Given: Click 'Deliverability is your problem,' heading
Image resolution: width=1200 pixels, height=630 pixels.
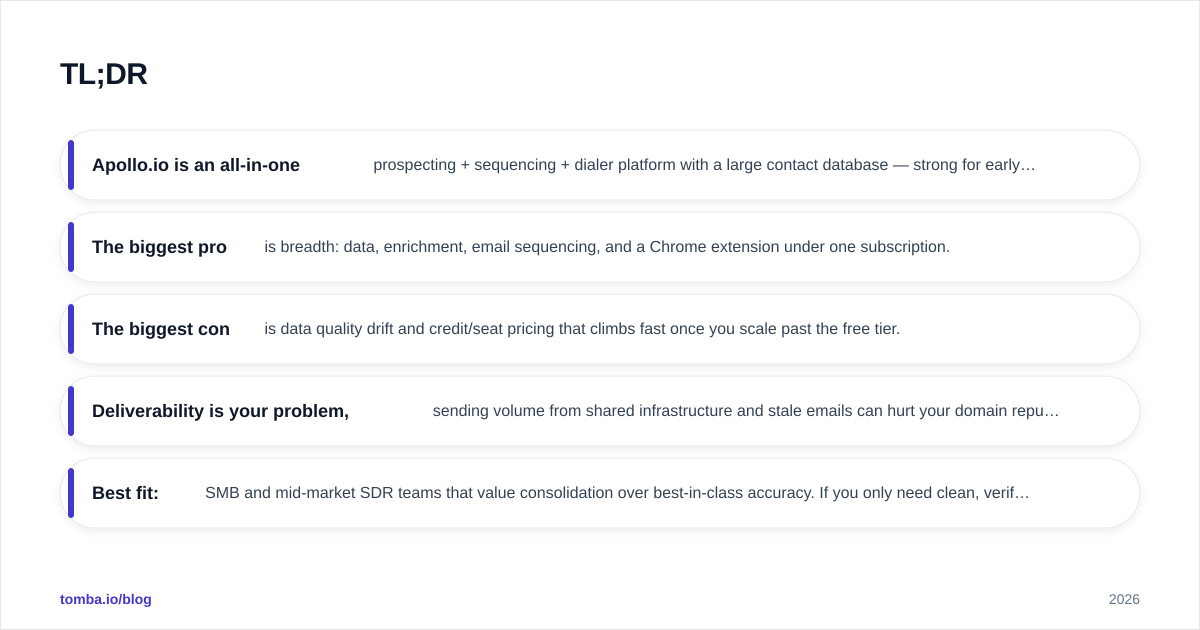Looking at the screenshot, I should [220, 411].
